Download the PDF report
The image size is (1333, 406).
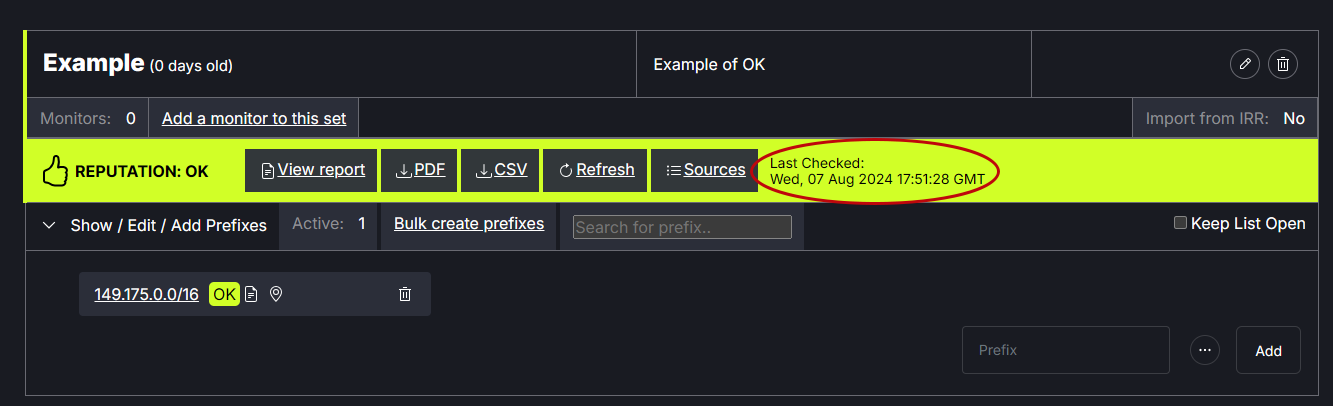(420, 170)
